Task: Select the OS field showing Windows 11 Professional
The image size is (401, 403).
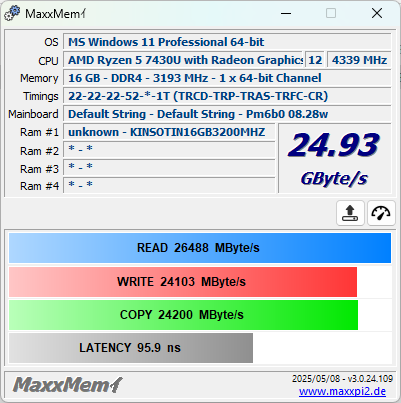Action: point(227,42)
